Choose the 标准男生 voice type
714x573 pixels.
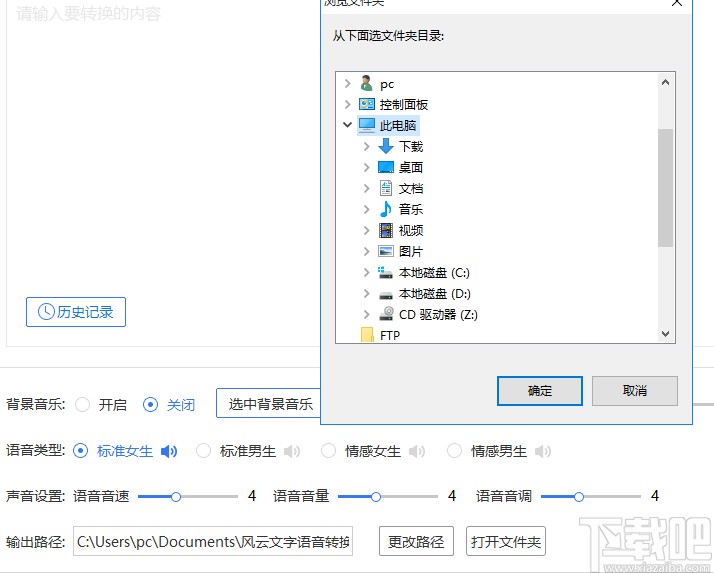pyautogui.click(x=203, y=451)
